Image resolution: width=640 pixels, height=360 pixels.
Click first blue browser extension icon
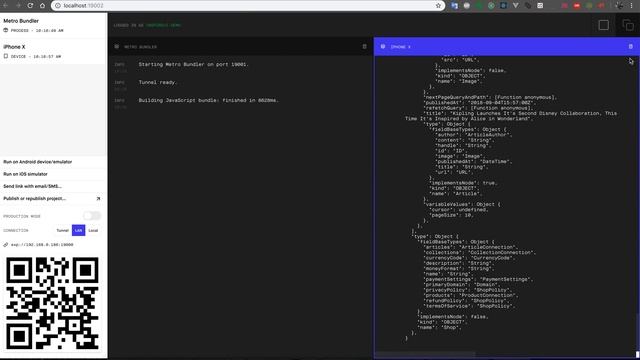[x=455, y=6]
